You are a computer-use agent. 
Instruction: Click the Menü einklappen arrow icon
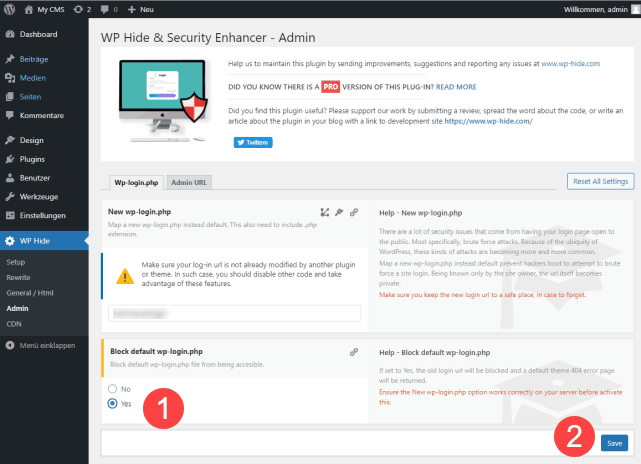(10, 345)
